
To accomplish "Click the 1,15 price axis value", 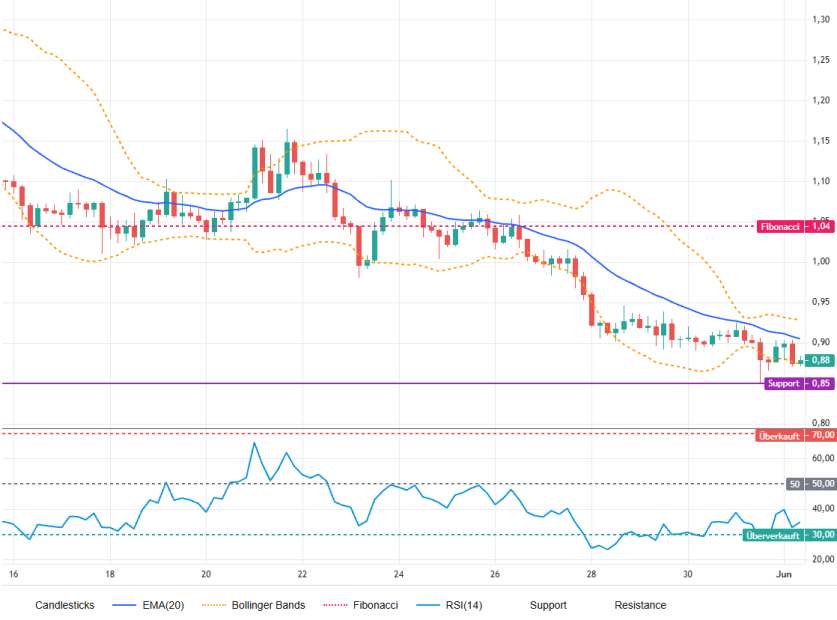I will (821, 141).
